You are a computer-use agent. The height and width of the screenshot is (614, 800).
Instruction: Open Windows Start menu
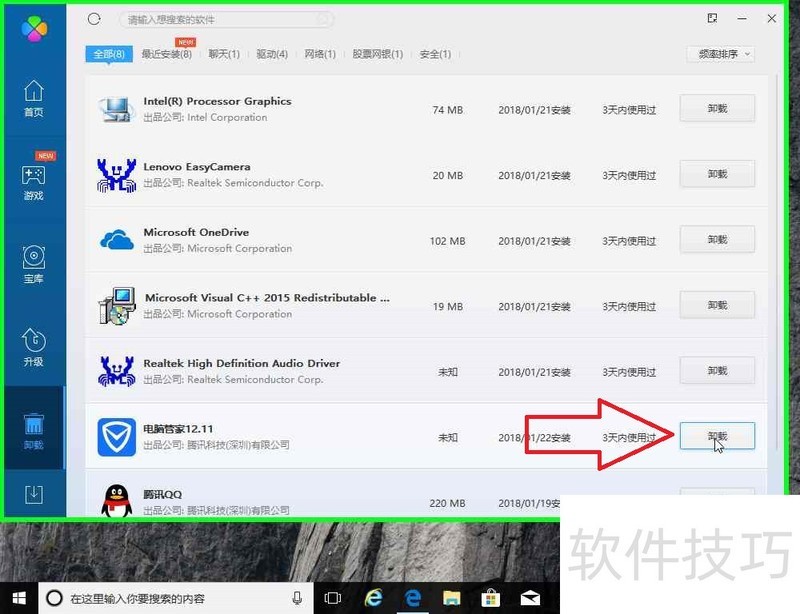click(x=19, y=598)
